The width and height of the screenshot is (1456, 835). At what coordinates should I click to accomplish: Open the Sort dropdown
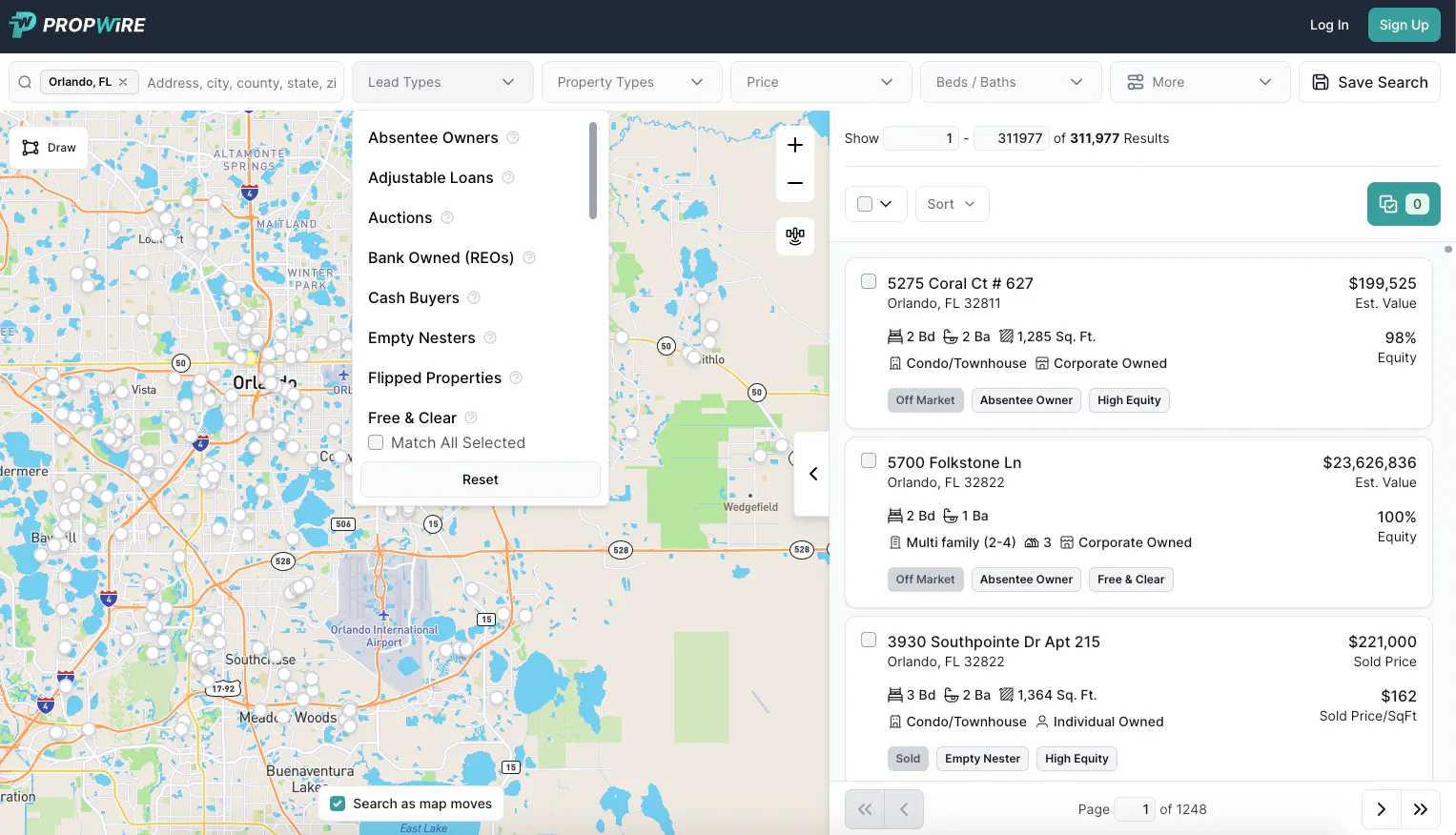click(x=951, y=204)
